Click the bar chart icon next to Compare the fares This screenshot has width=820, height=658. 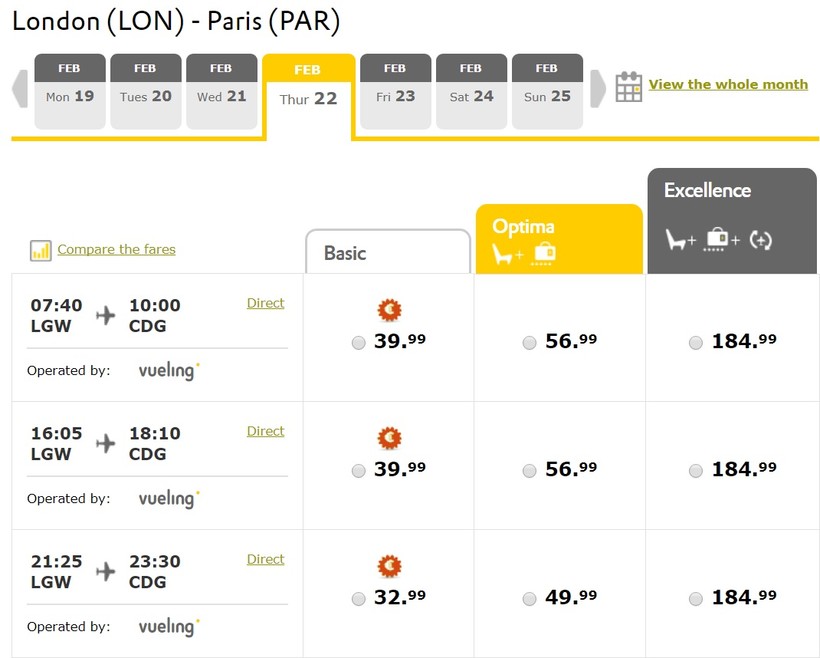click(41, 251)
